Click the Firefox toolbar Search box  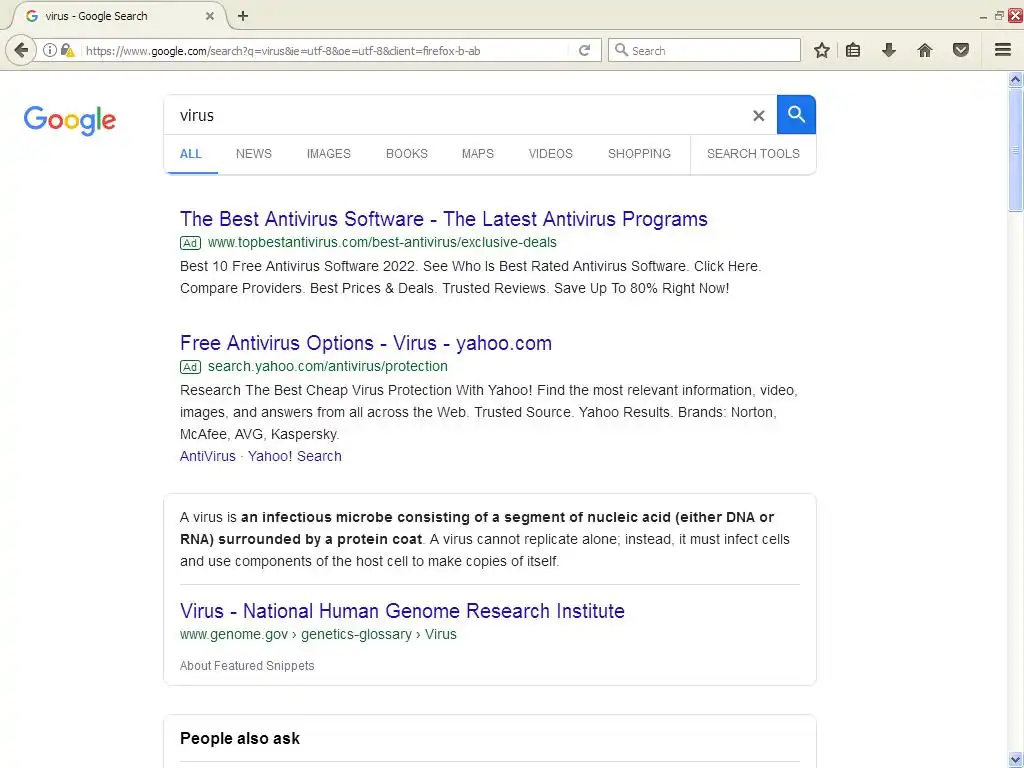pyautogui.click(x=704, y=50)
